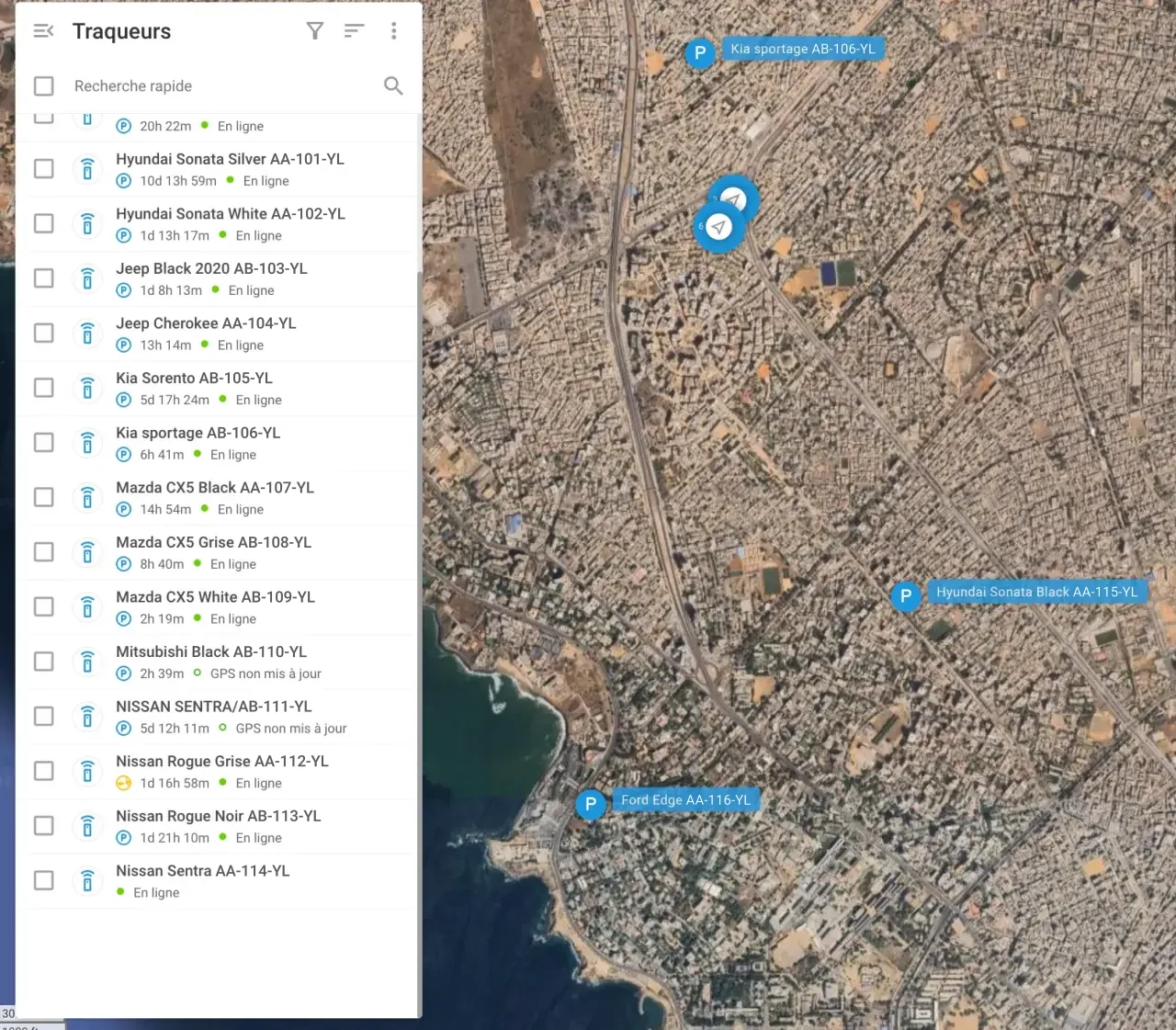This screenshot has height=1030, width=1176.
Task: Select Mitsubishi Black AB-110-YL name
Action: (x=211, y=651)
